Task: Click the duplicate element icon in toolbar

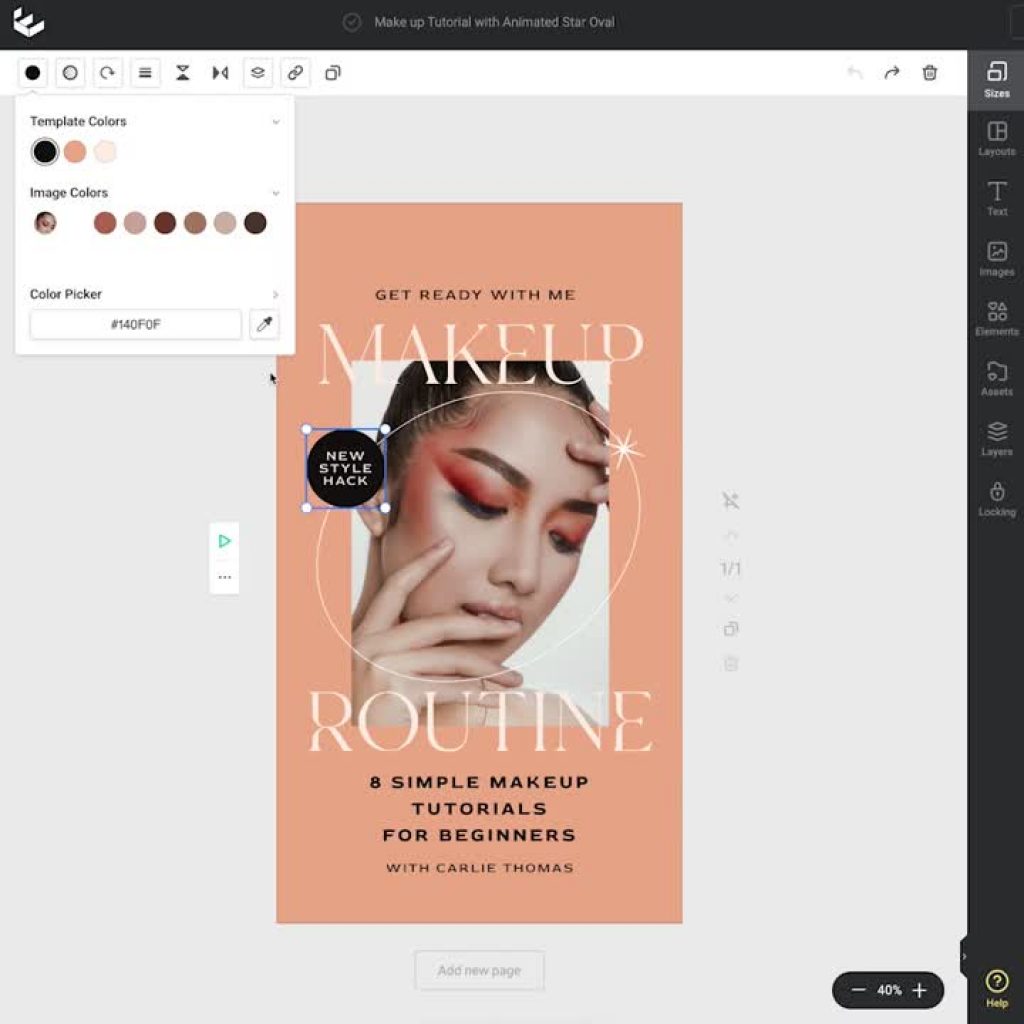Action: pyautogui.click(x=333, y=73)
